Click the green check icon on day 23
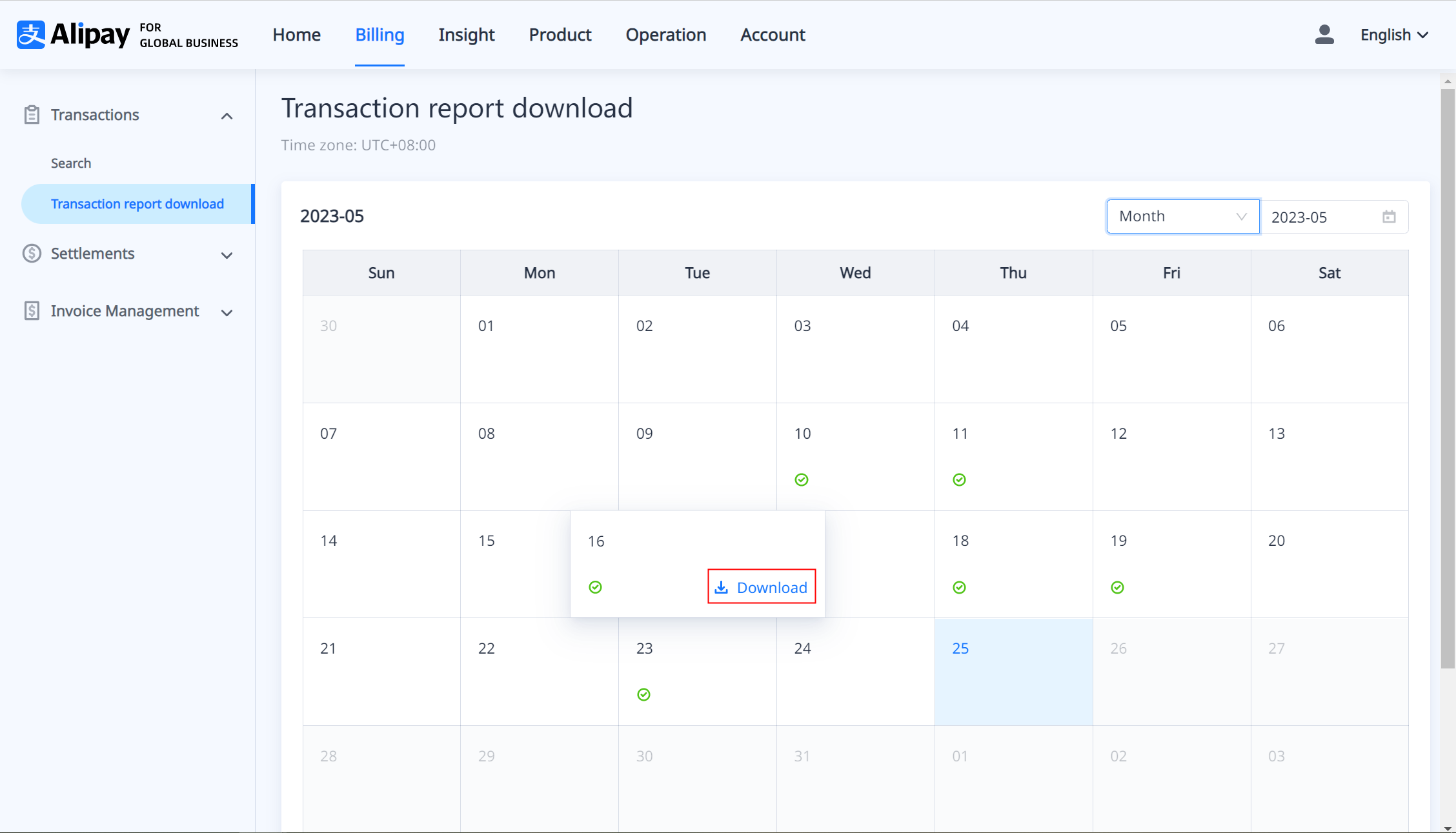This screenshot has height=833, width=1456. pos(643,694)
